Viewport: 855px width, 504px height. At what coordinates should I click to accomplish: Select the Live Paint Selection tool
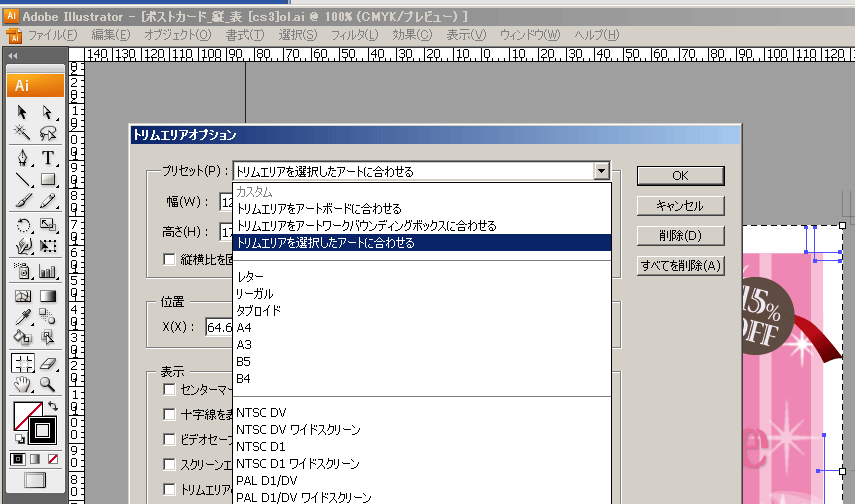(x=48, y=337)
